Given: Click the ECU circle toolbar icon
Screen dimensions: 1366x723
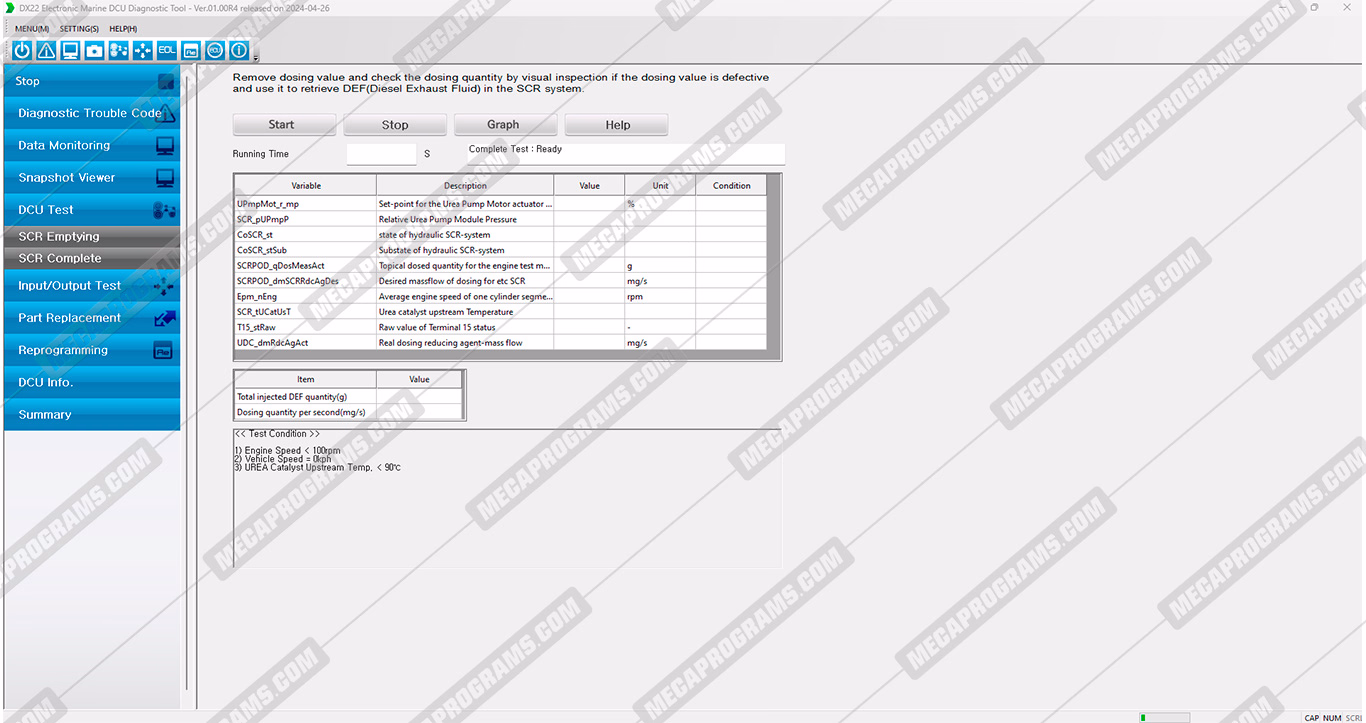Looking at the screenshot, I should pyautogui.click(x=214, y=50).
